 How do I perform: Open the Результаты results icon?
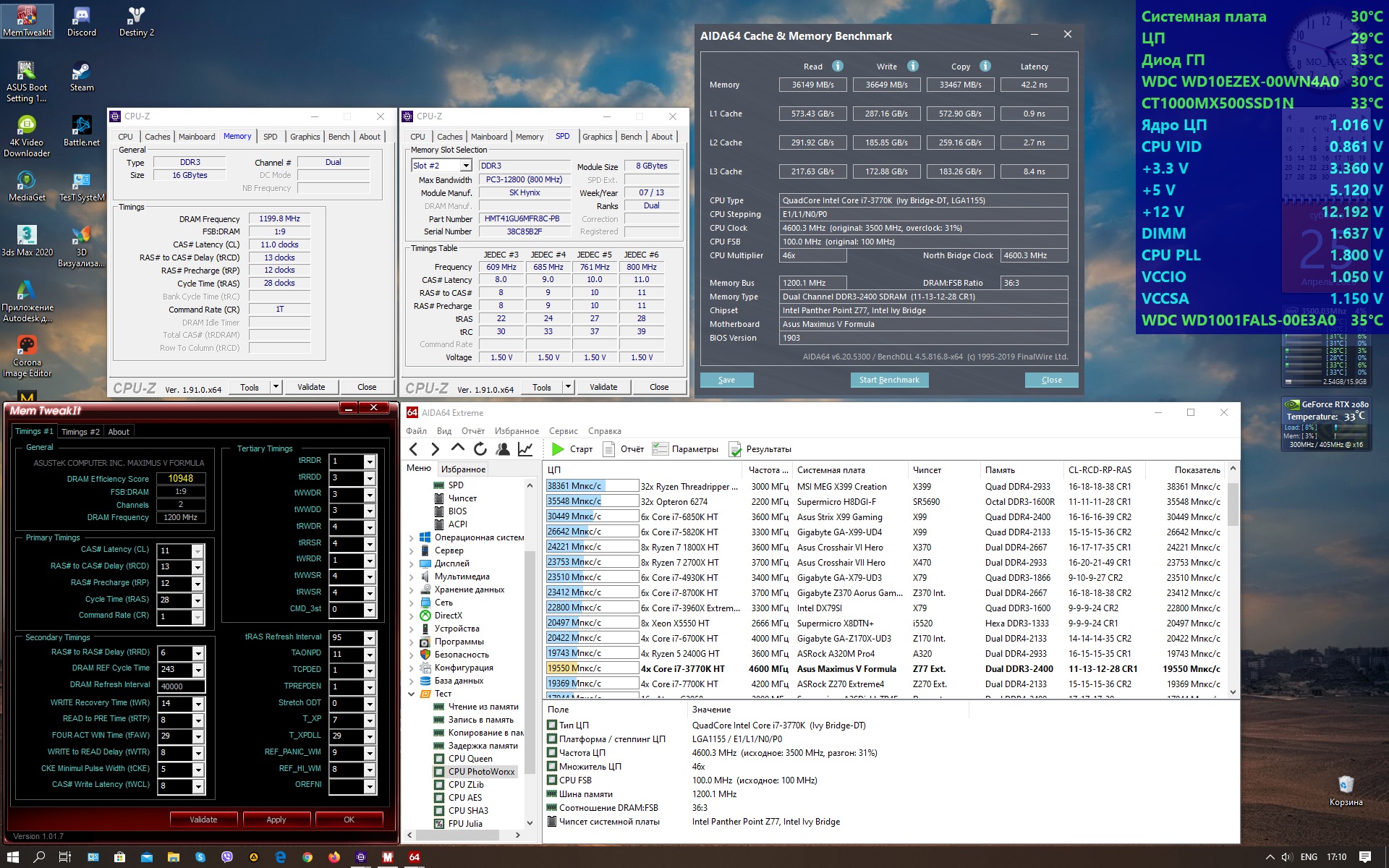(x=735, y=449)
